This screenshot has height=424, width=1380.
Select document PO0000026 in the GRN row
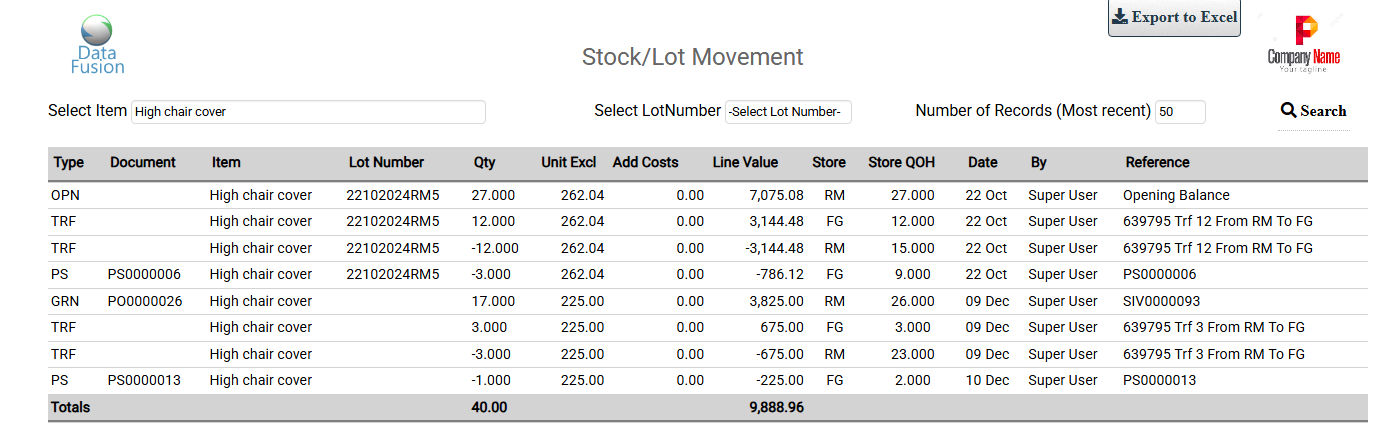tap(145, 301)
